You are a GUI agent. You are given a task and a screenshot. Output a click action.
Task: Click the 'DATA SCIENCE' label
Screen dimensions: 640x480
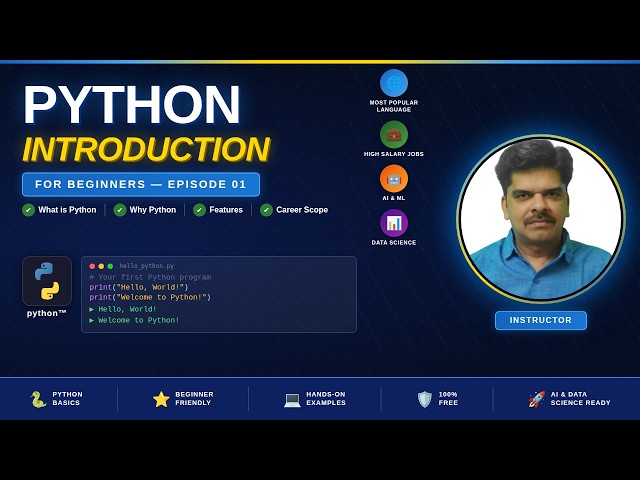pyautogui.click(x=393, y=242)
